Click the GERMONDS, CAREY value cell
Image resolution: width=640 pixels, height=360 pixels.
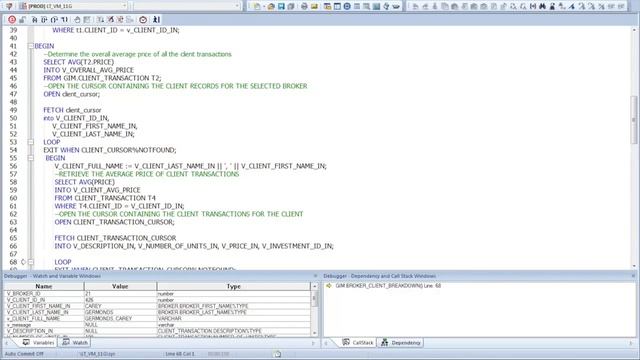tap(120, 318)
